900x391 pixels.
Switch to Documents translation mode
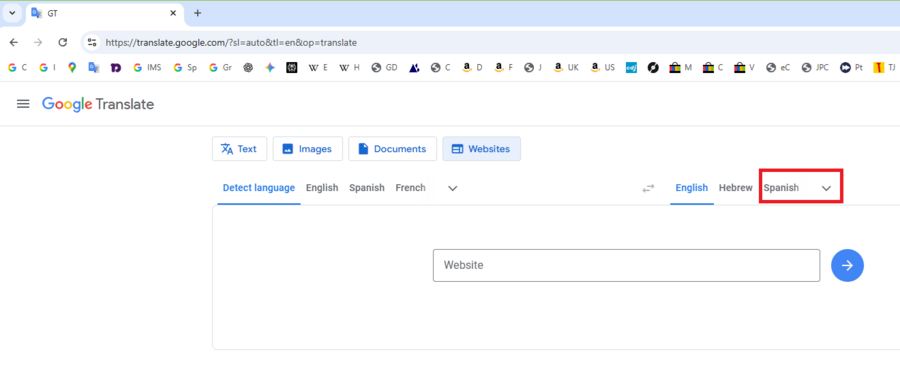point(393,149)
